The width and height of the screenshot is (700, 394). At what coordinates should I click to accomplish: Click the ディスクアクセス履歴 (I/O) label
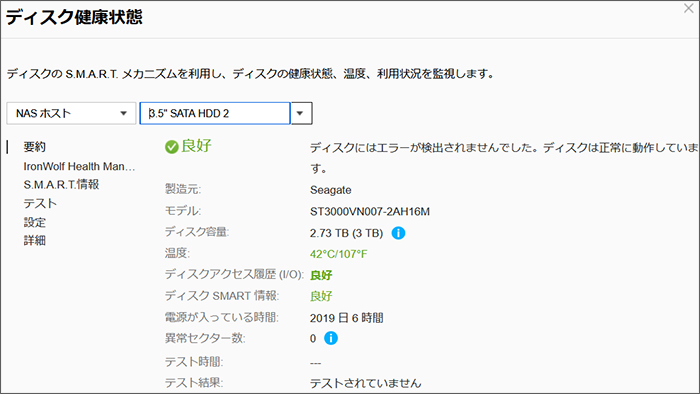pos(234,274)
